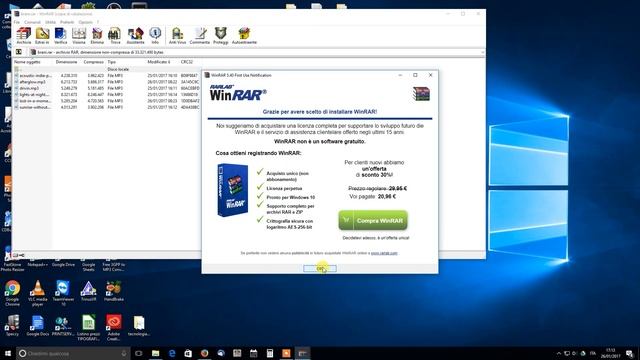Open the TeamViewer desktop shortcut
640x360 pixels.
63,293
